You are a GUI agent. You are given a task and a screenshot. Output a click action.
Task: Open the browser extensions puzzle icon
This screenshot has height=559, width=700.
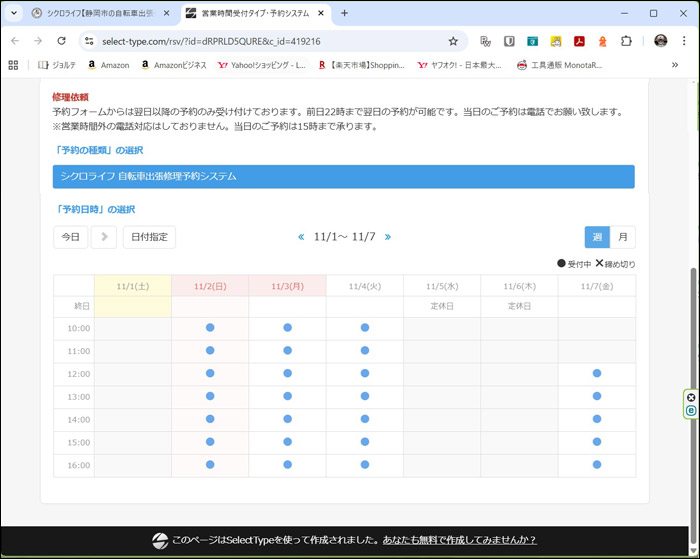(x=626, y=41)
